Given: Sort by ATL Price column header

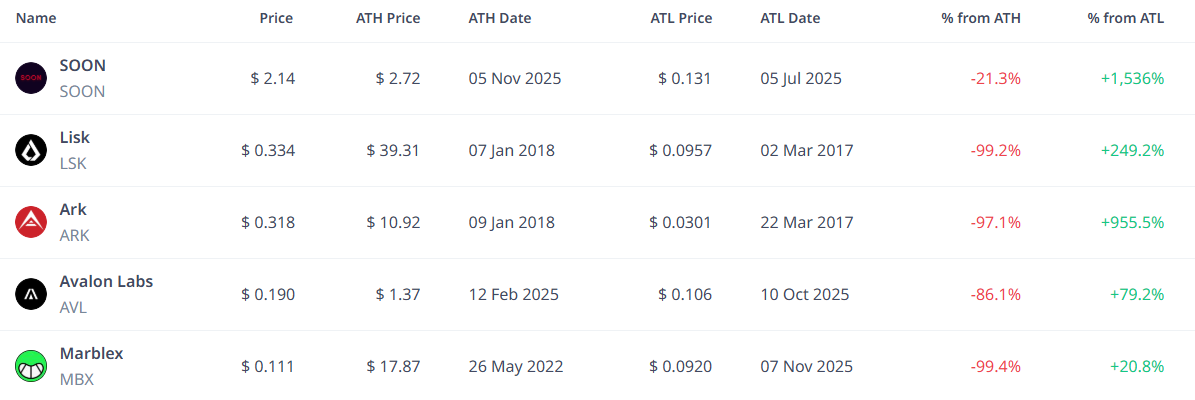Looking at the screenshot, I should click(x=680, y=18).
